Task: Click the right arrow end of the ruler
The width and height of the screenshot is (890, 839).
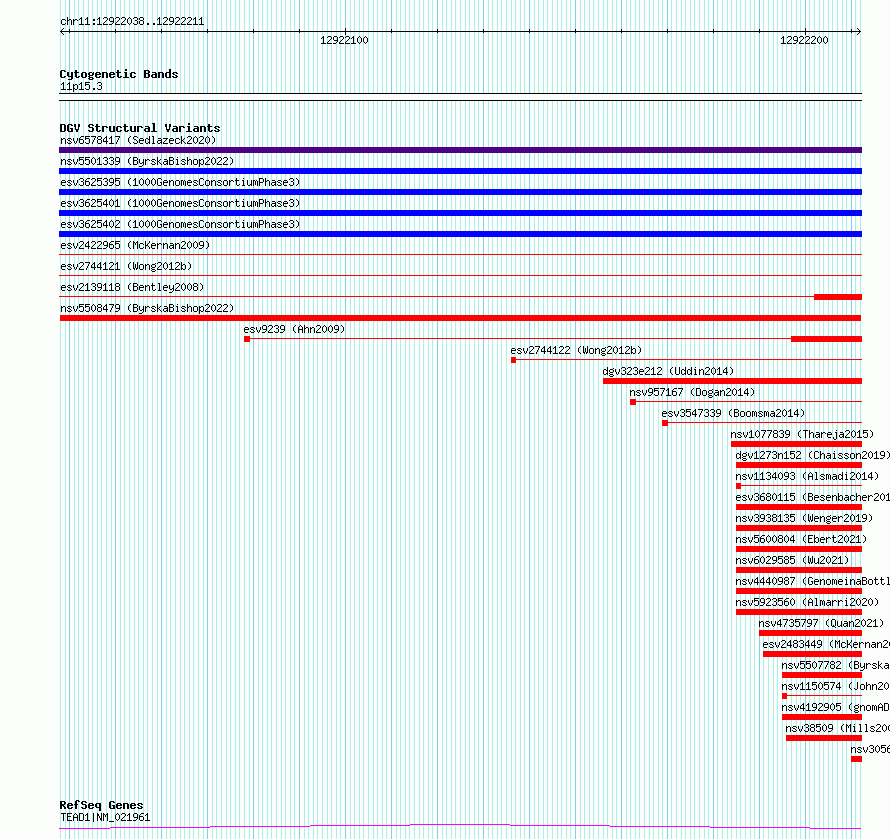Action: pyautogui.click(x=858, y=32)
